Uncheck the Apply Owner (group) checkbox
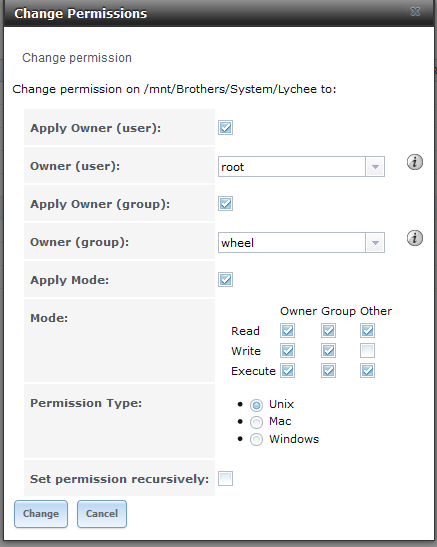The image size is (437, 547). pyautogui.click(x=225, y=204)
